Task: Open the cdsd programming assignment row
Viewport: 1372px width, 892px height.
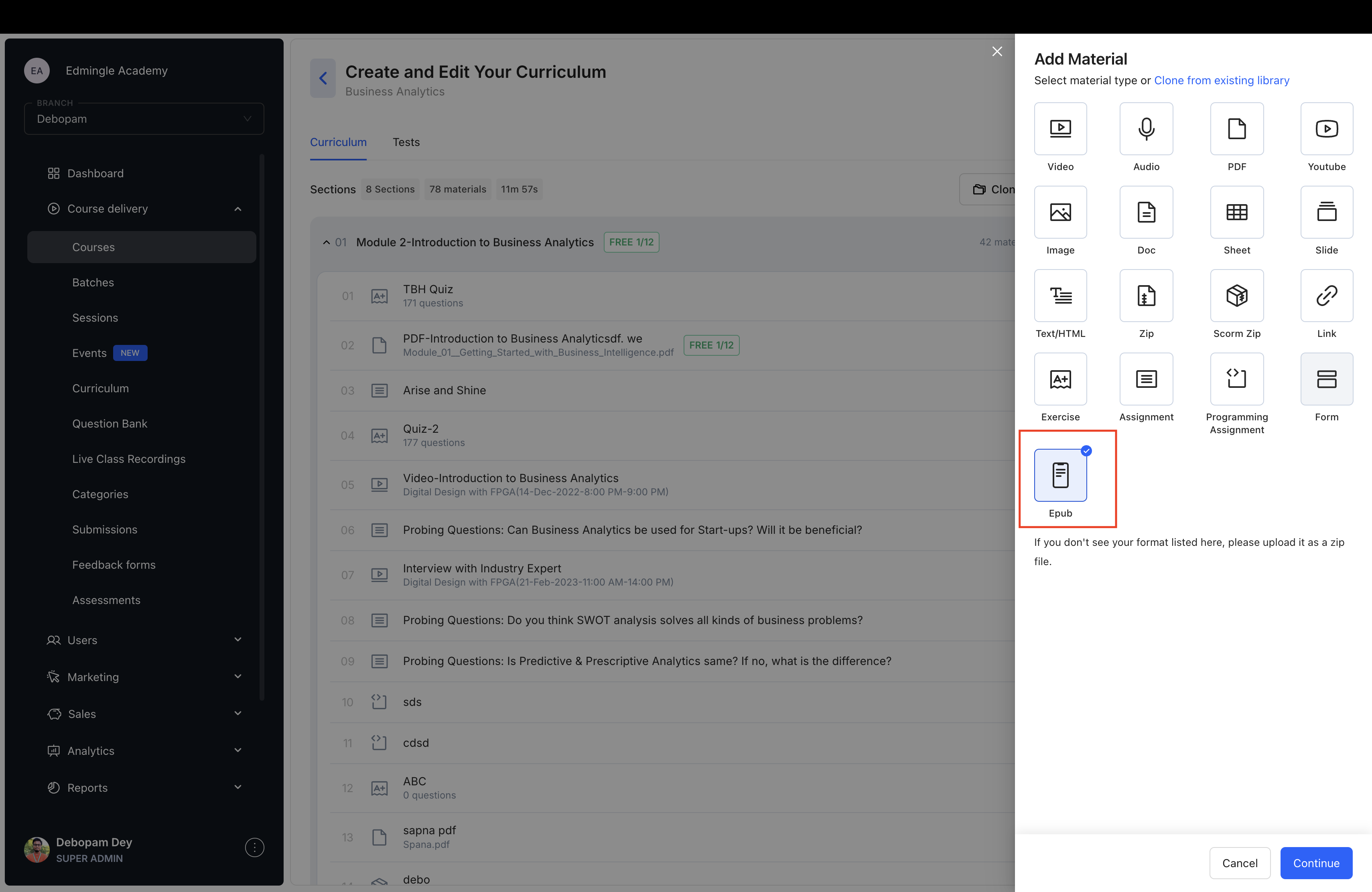Action: pos(672,743)
